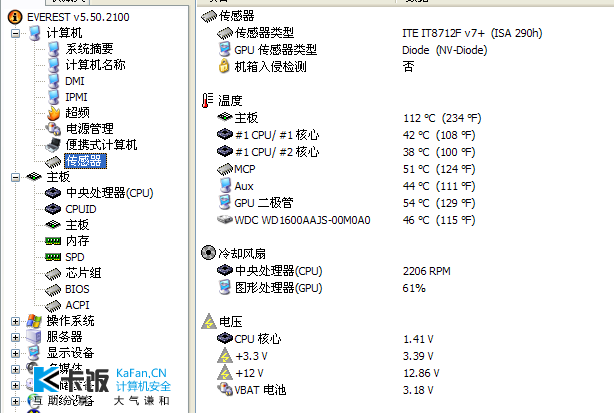Click the 显示设备 monitor icon

[34, 353]
